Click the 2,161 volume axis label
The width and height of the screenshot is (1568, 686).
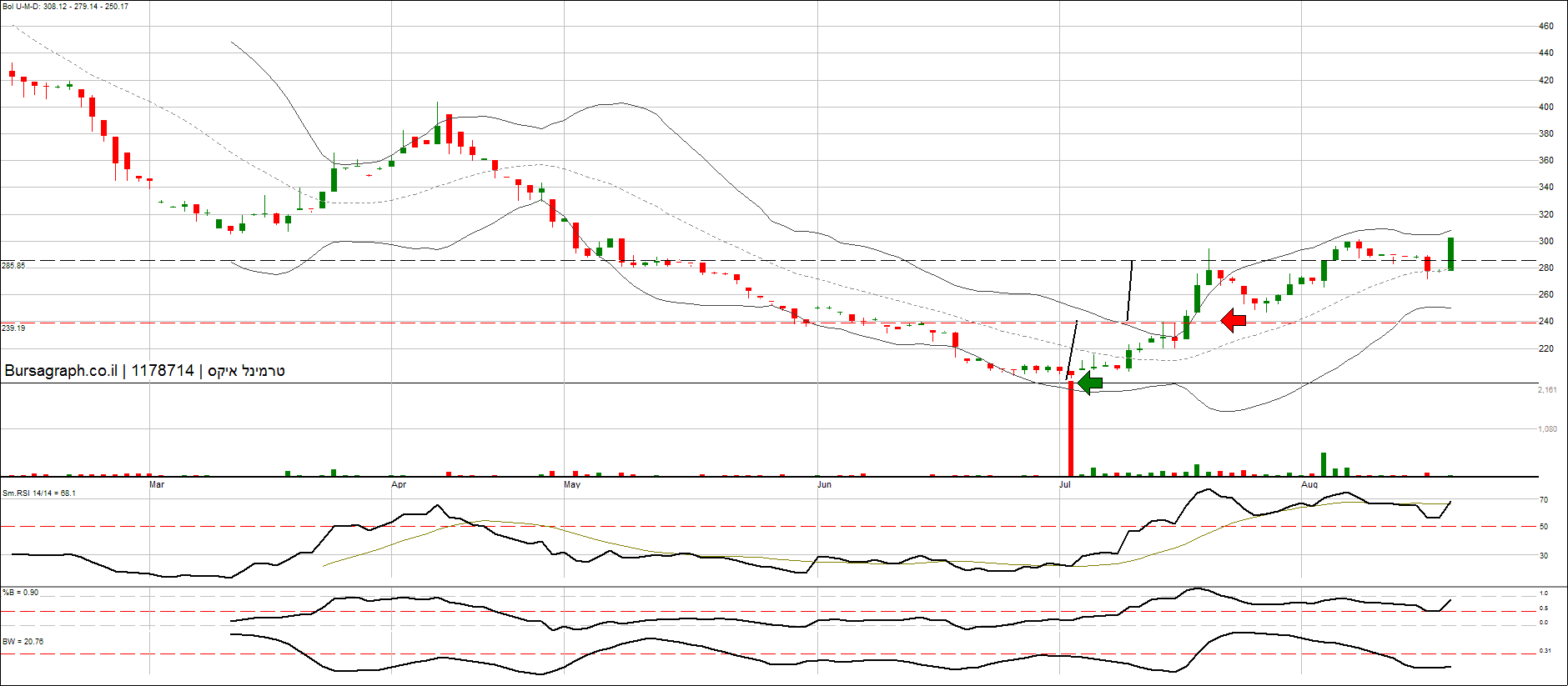click(x=1547, y=390)
